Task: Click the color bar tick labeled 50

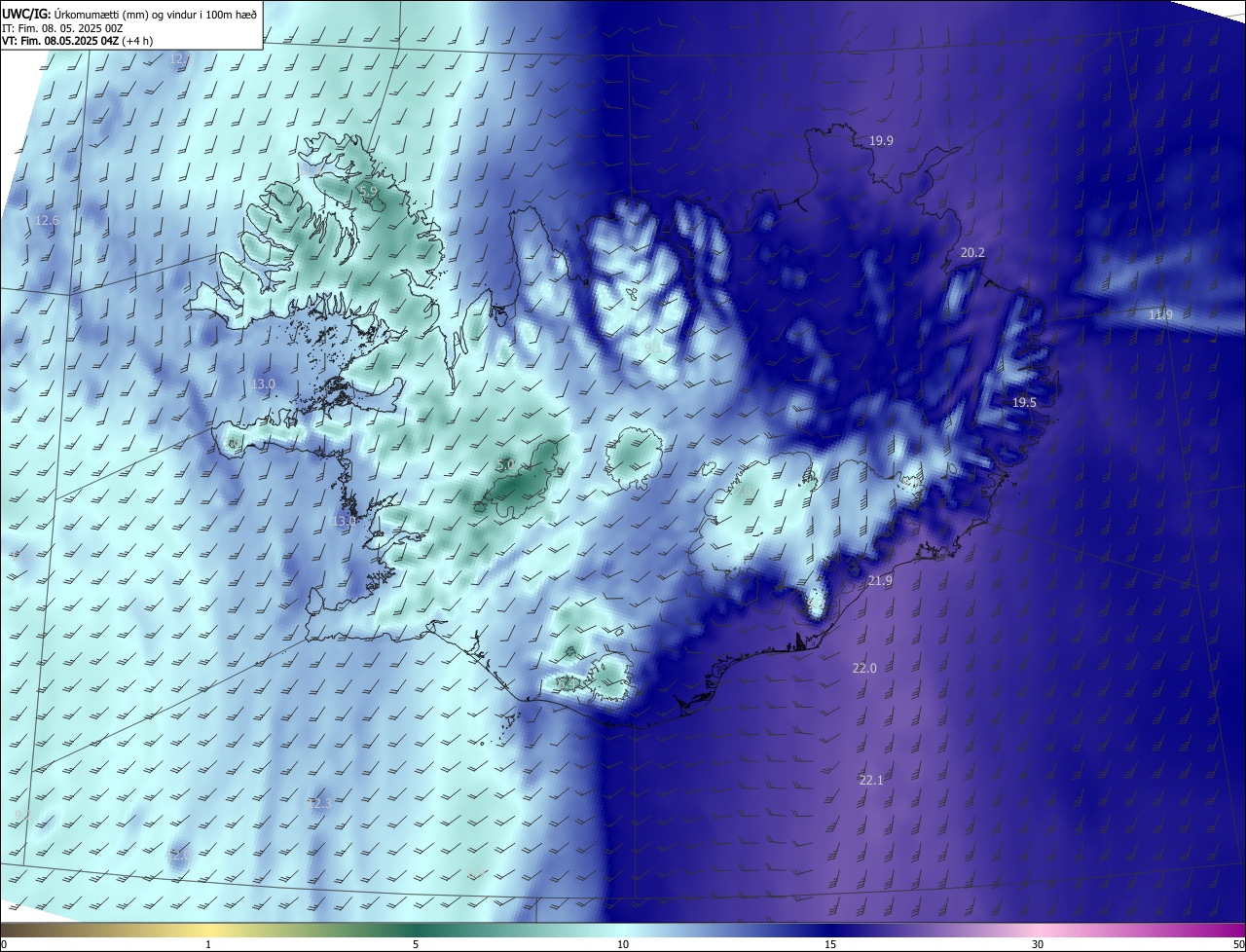Action: coord(1238,944)
